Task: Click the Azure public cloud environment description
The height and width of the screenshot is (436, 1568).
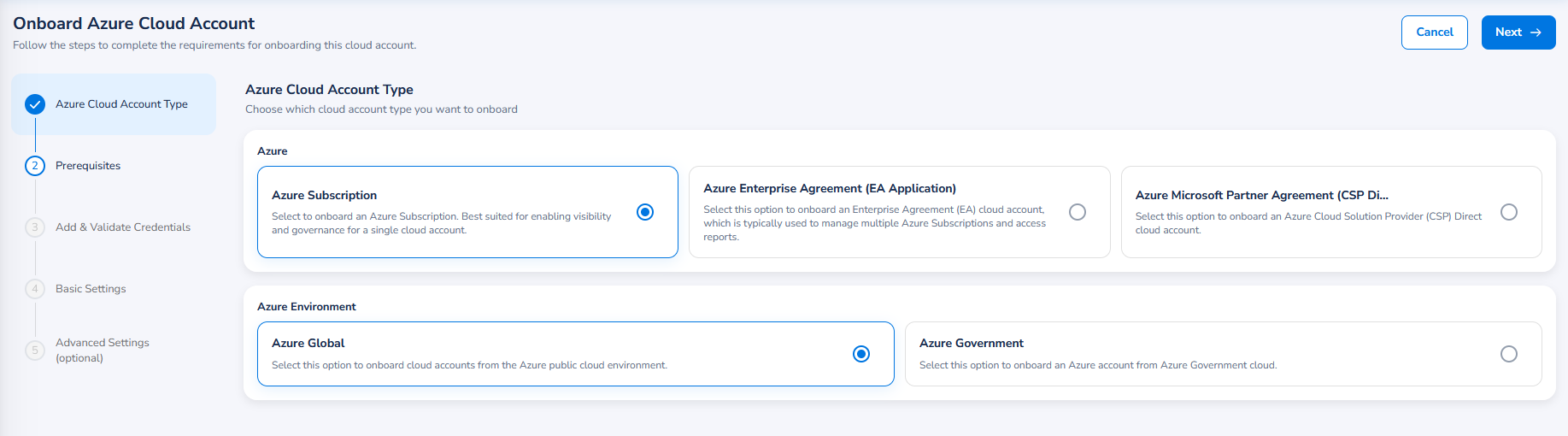Action: [470, 366]
